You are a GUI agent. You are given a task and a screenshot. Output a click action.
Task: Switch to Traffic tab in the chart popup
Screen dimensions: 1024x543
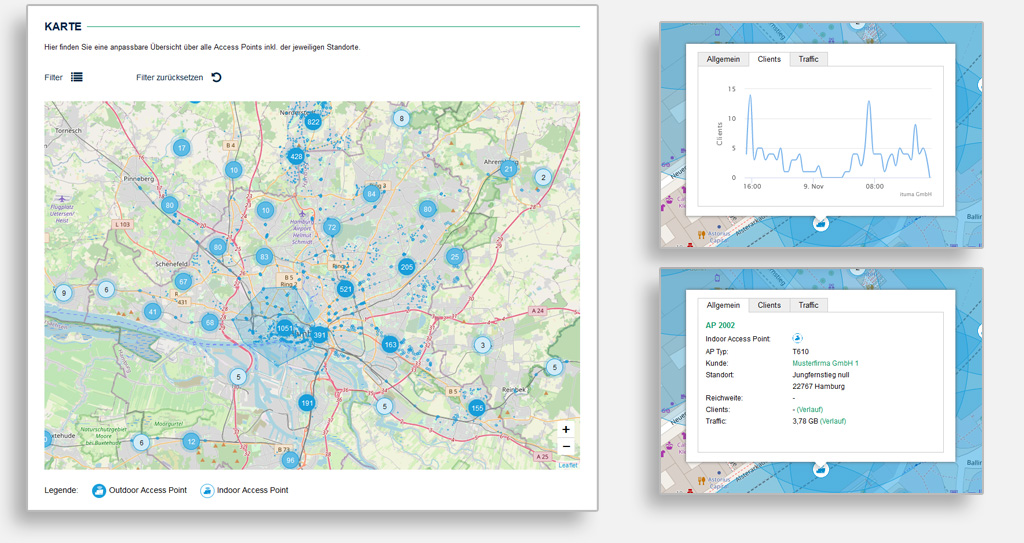point(808,59)
